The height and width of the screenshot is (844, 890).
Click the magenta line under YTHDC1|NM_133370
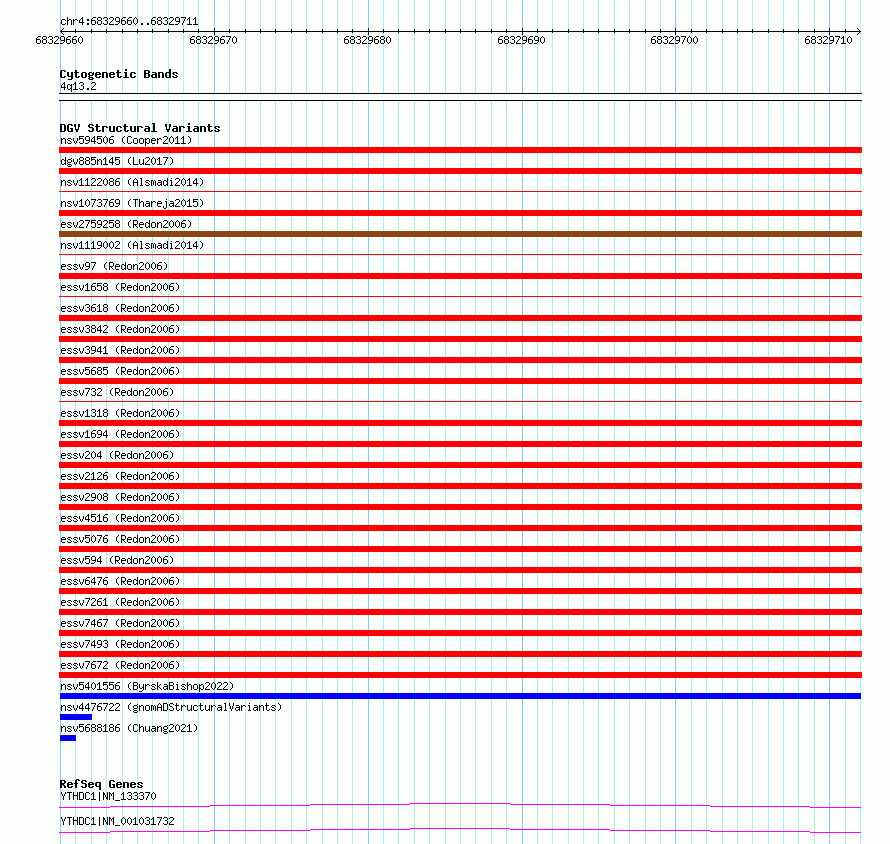(460, 805)
